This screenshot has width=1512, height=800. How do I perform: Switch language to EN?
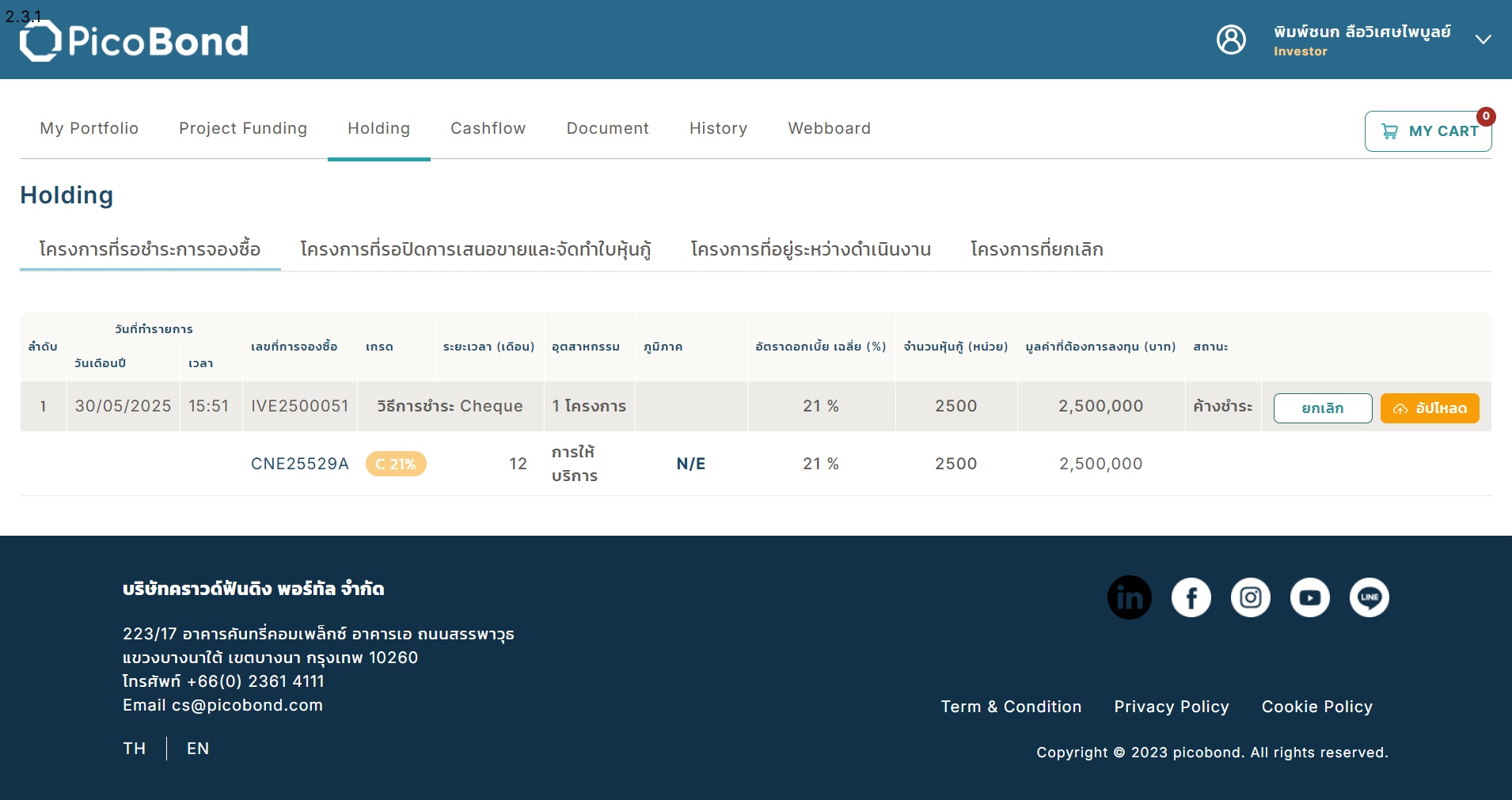point(198,749)
